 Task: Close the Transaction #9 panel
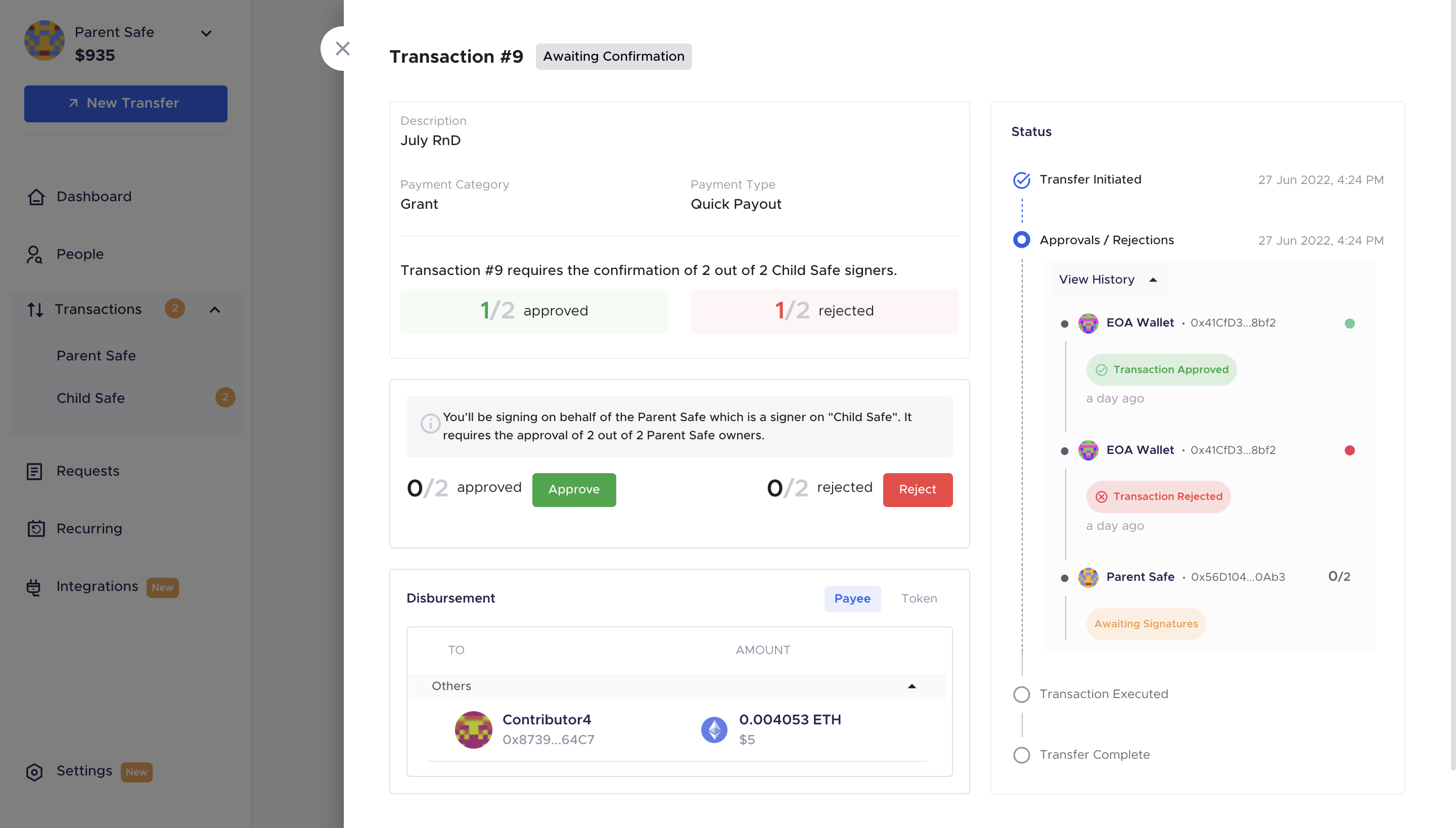(342, 49)
